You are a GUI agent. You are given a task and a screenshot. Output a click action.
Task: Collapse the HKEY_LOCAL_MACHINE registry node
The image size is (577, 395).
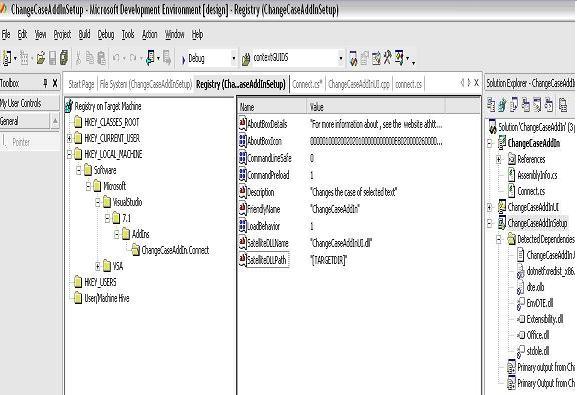pos(69,154)
